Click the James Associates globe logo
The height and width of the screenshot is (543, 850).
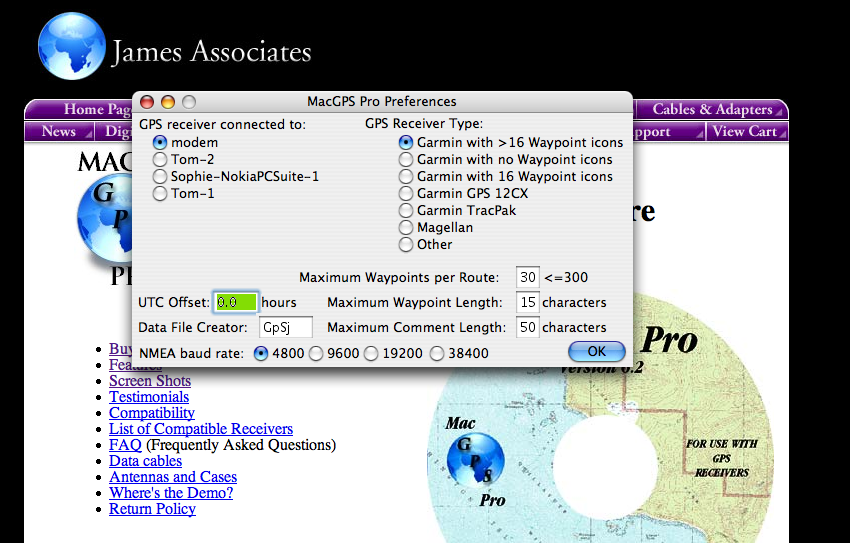pyautogui.click(x=72, y=46)
